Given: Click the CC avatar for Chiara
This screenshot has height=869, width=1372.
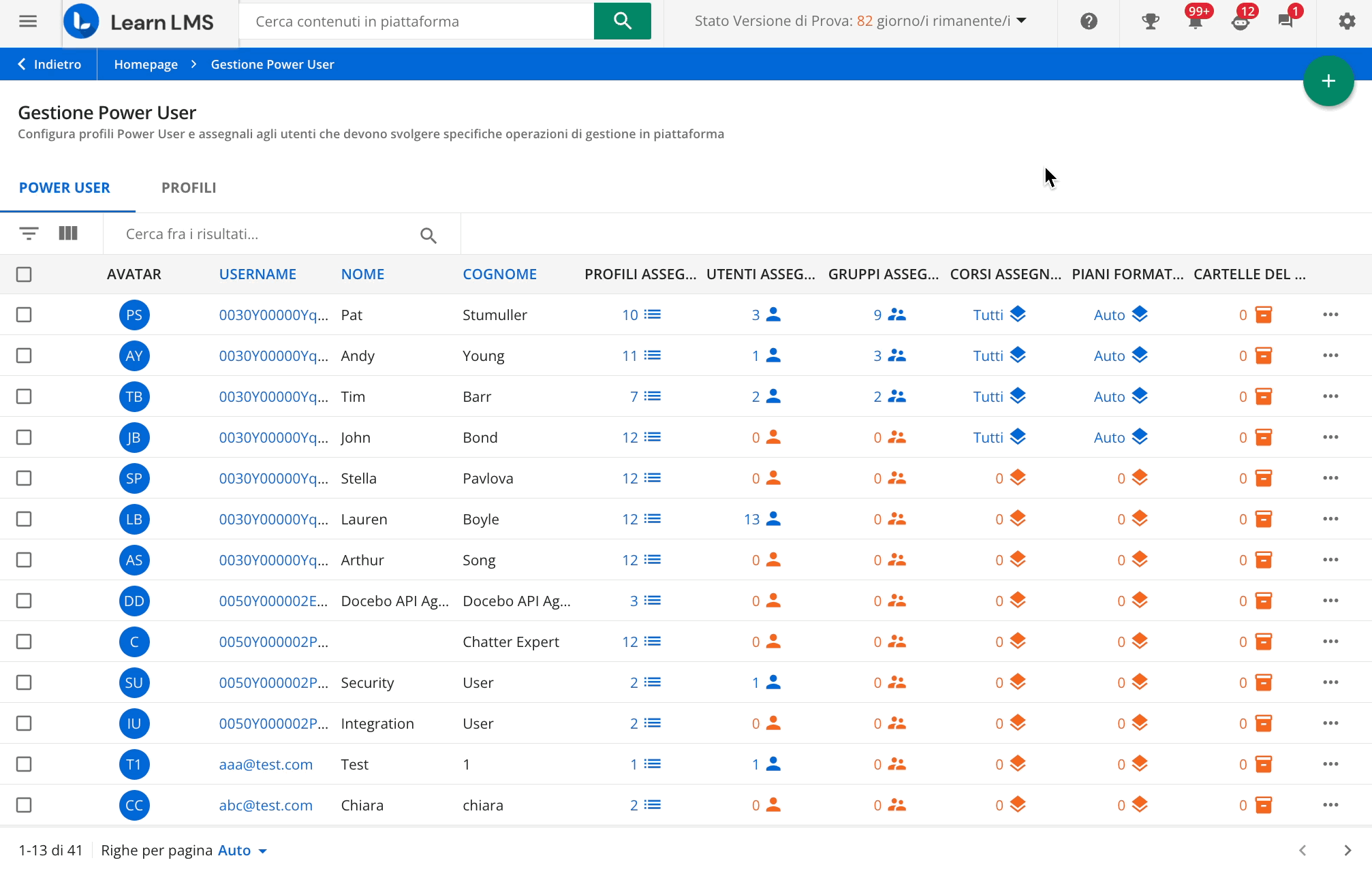Looking at the screenshot, I should tap(134, 805).
